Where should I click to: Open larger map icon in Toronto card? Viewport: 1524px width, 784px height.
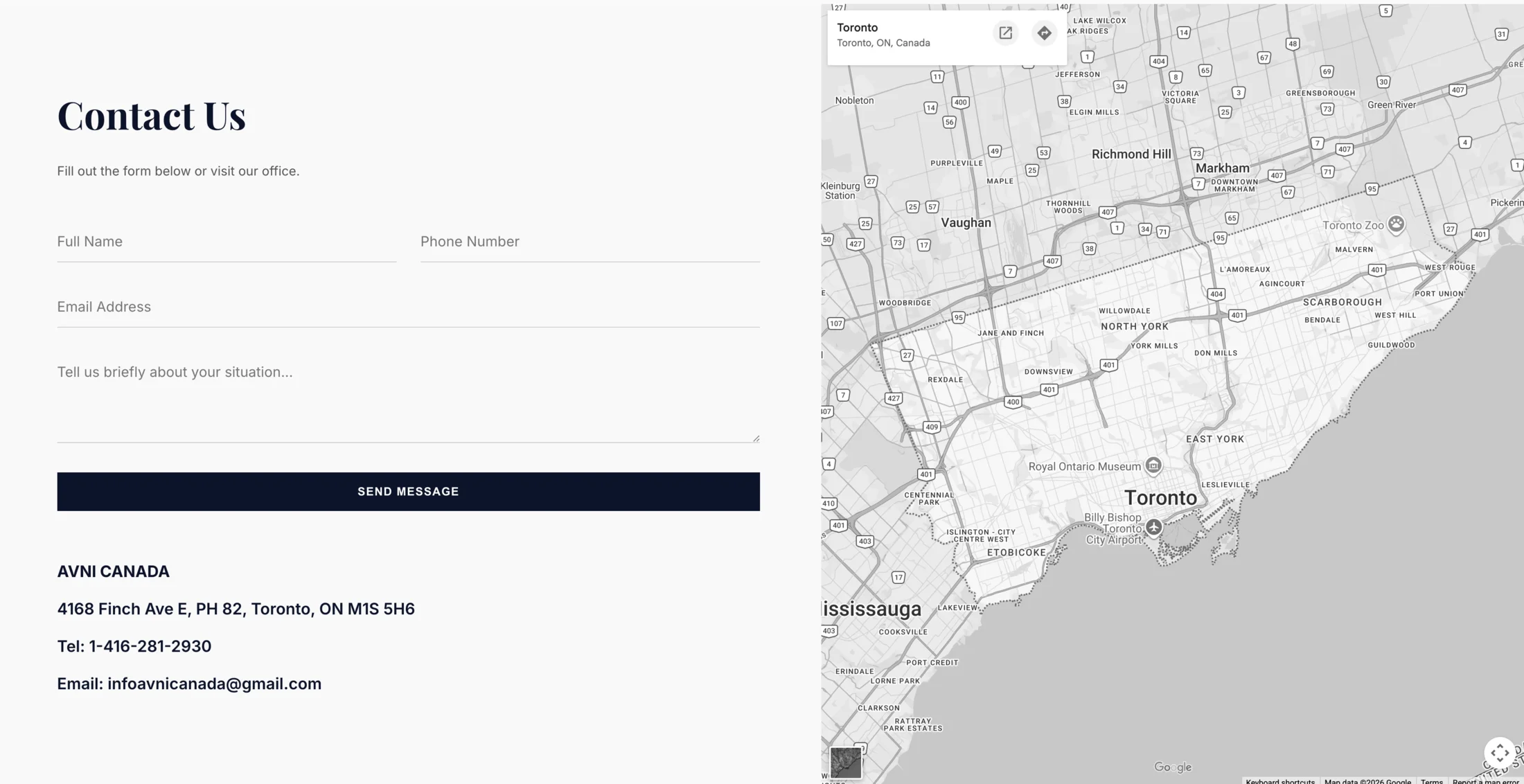tap(1005, 33)
